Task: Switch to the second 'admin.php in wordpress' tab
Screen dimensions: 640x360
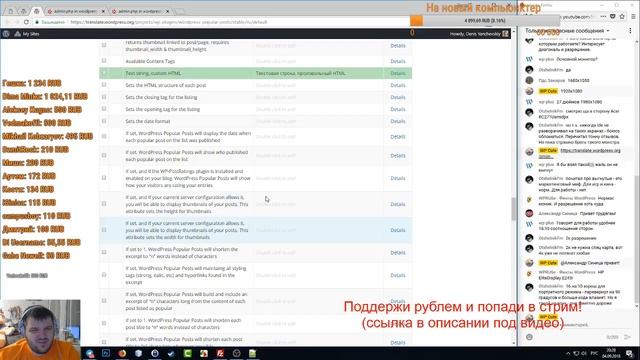Action: (139, 11)
